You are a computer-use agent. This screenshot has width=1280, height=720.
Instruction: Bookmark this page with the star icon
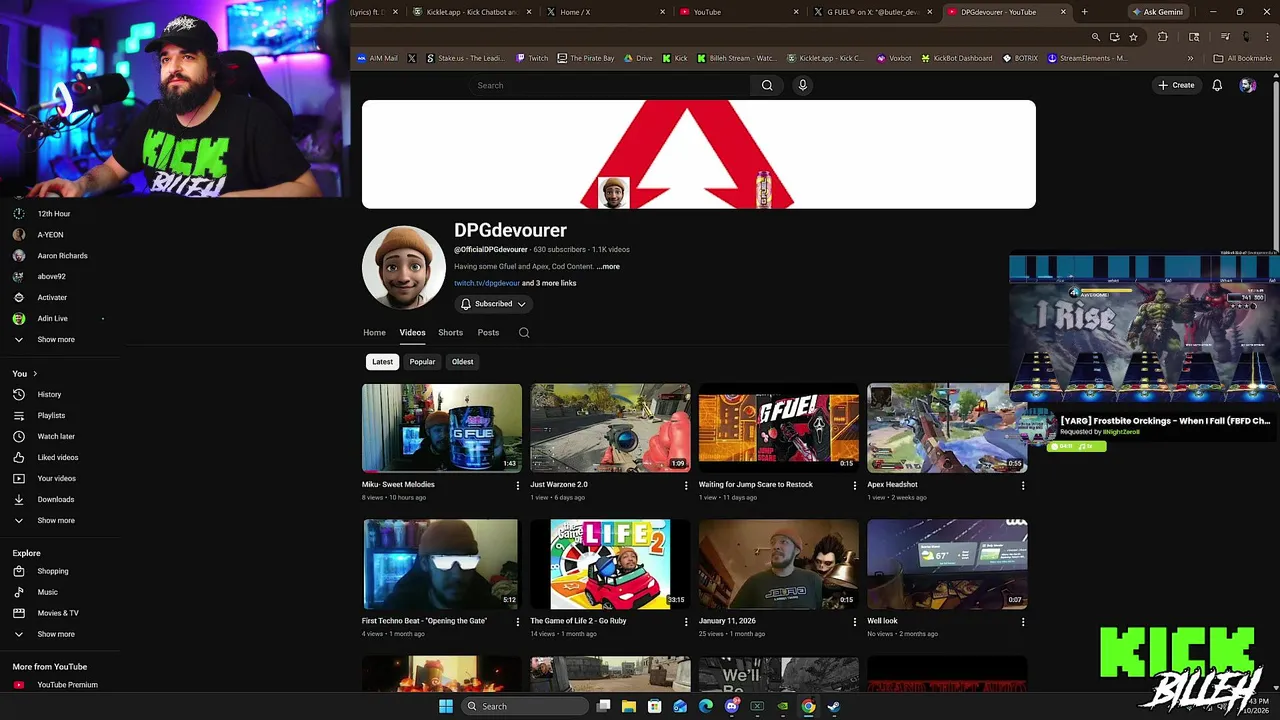(x=1133, y=37)
